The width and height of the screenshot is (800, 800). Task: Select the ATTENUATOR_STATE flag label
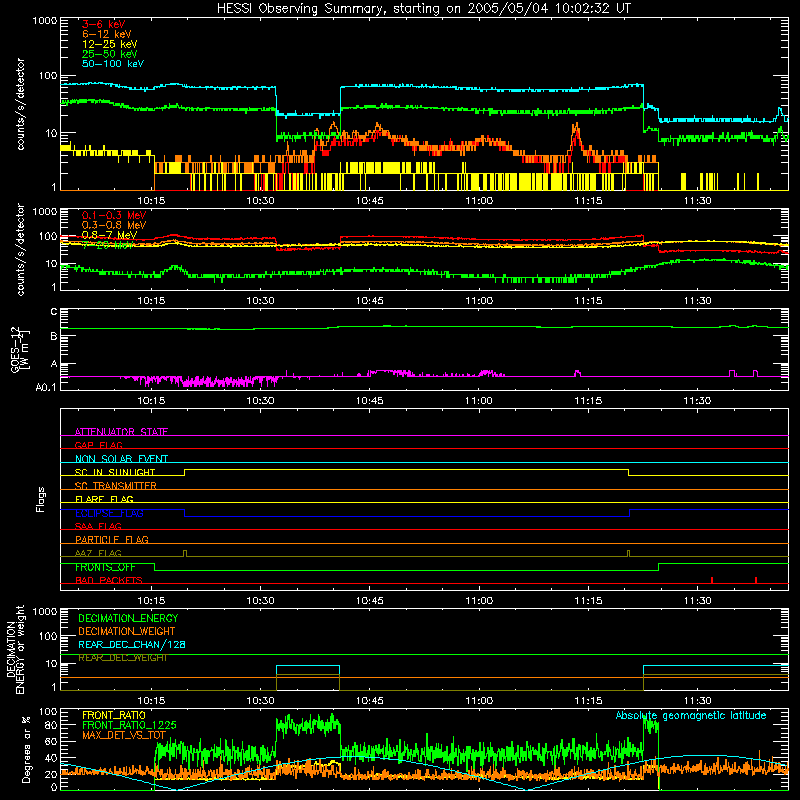click(121, 432)
